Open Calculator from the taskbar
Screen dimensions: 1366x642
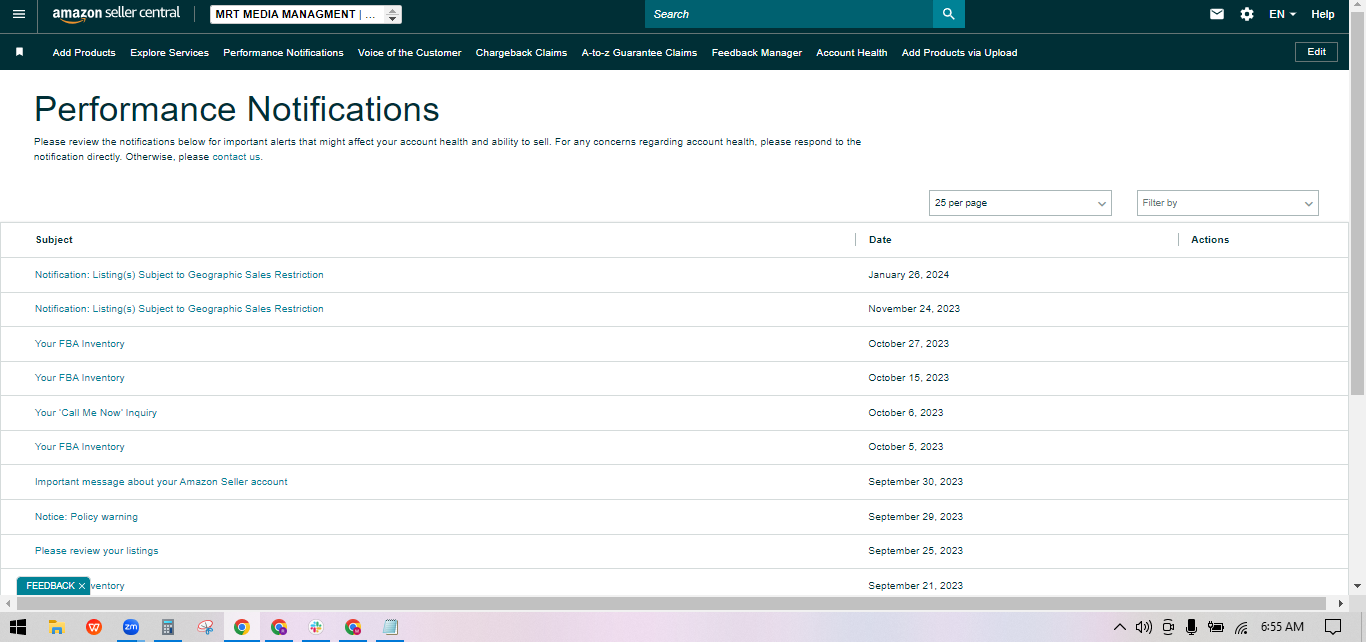(x=168, y=627)
